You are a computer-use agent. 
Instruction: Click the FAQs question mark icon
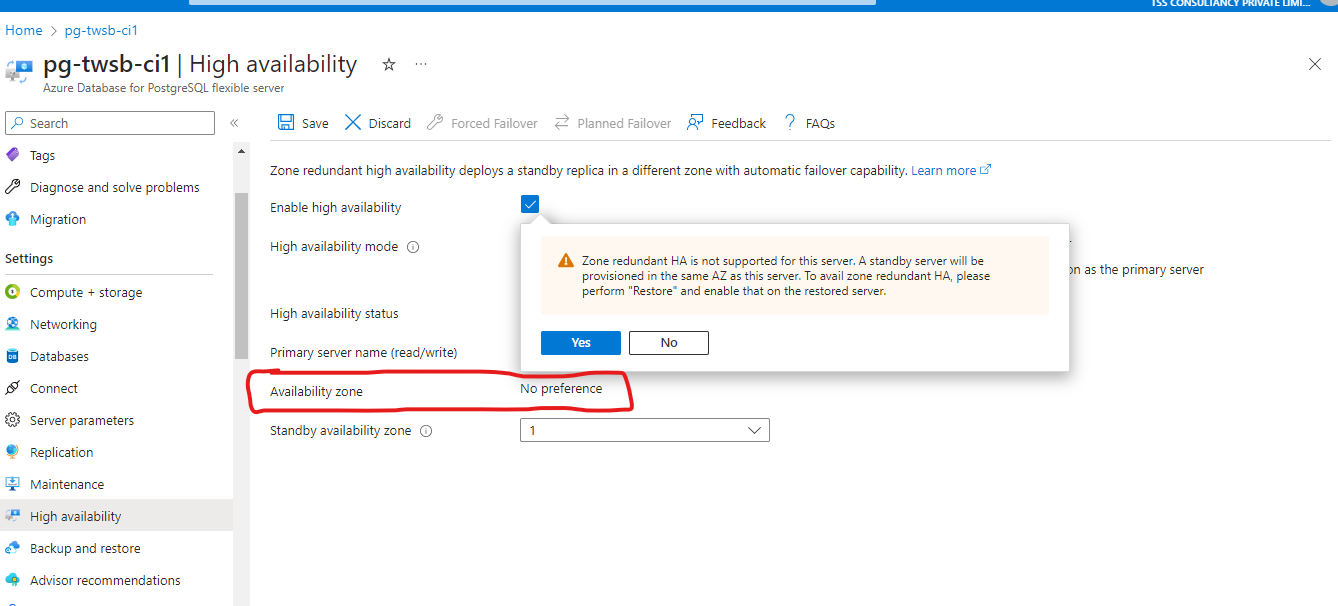[790, 123]
